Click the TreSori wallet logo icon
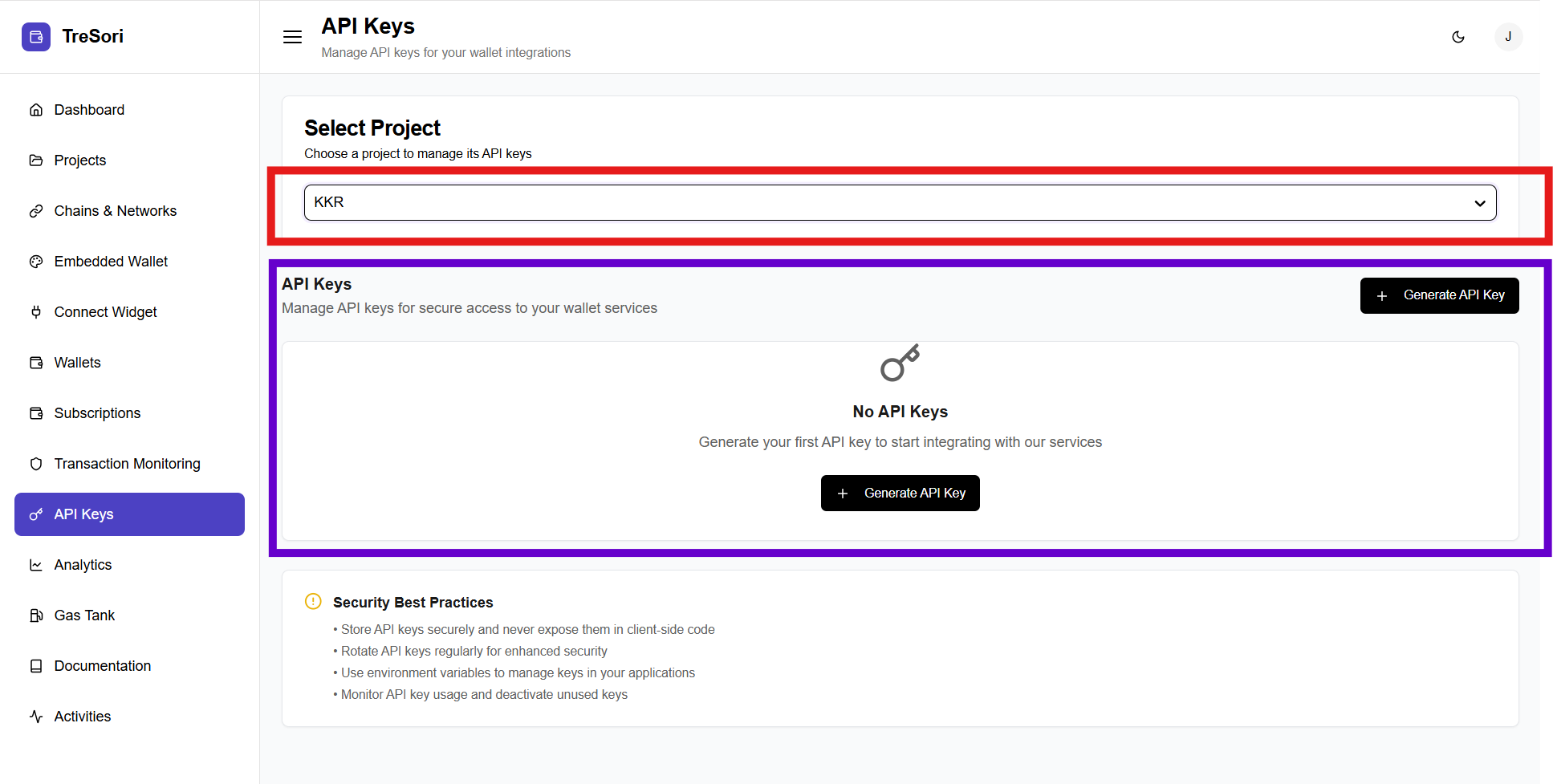The height and width of the screenshot is (784, 1553). point(36,37)
